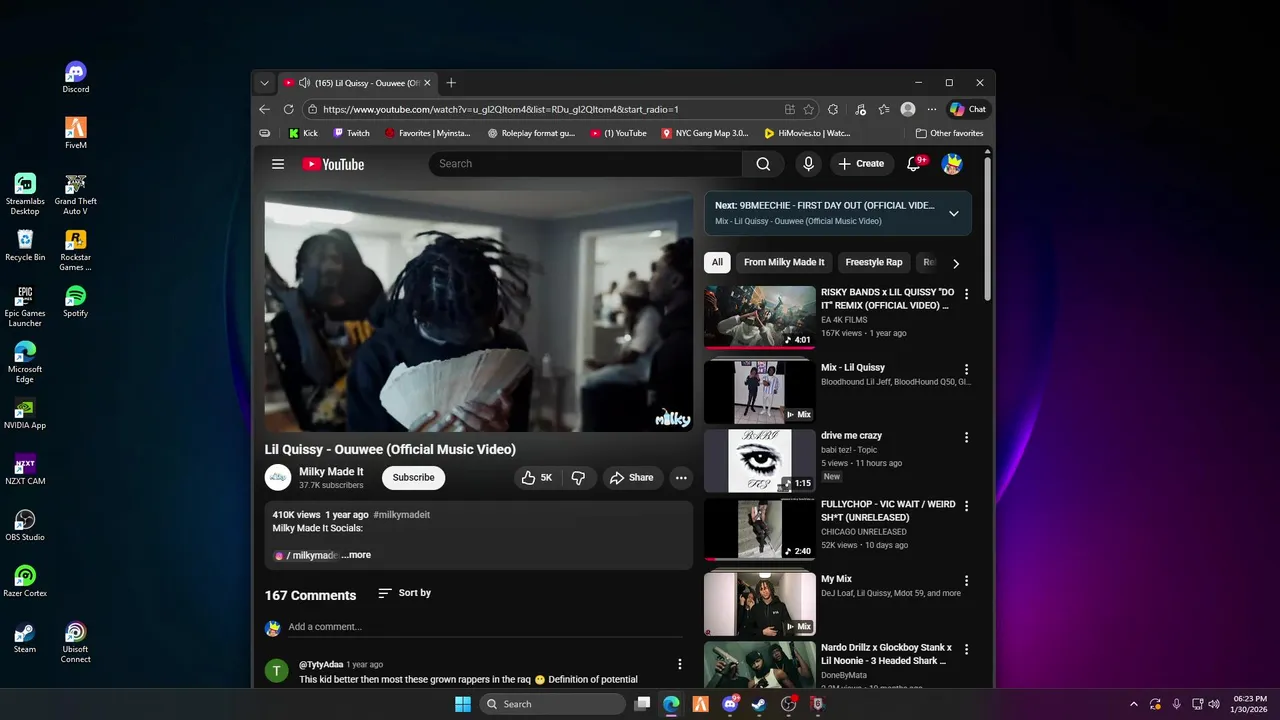Open Milky Made It channel name link
1280x720 pixels.
click(x=331, y=472)
